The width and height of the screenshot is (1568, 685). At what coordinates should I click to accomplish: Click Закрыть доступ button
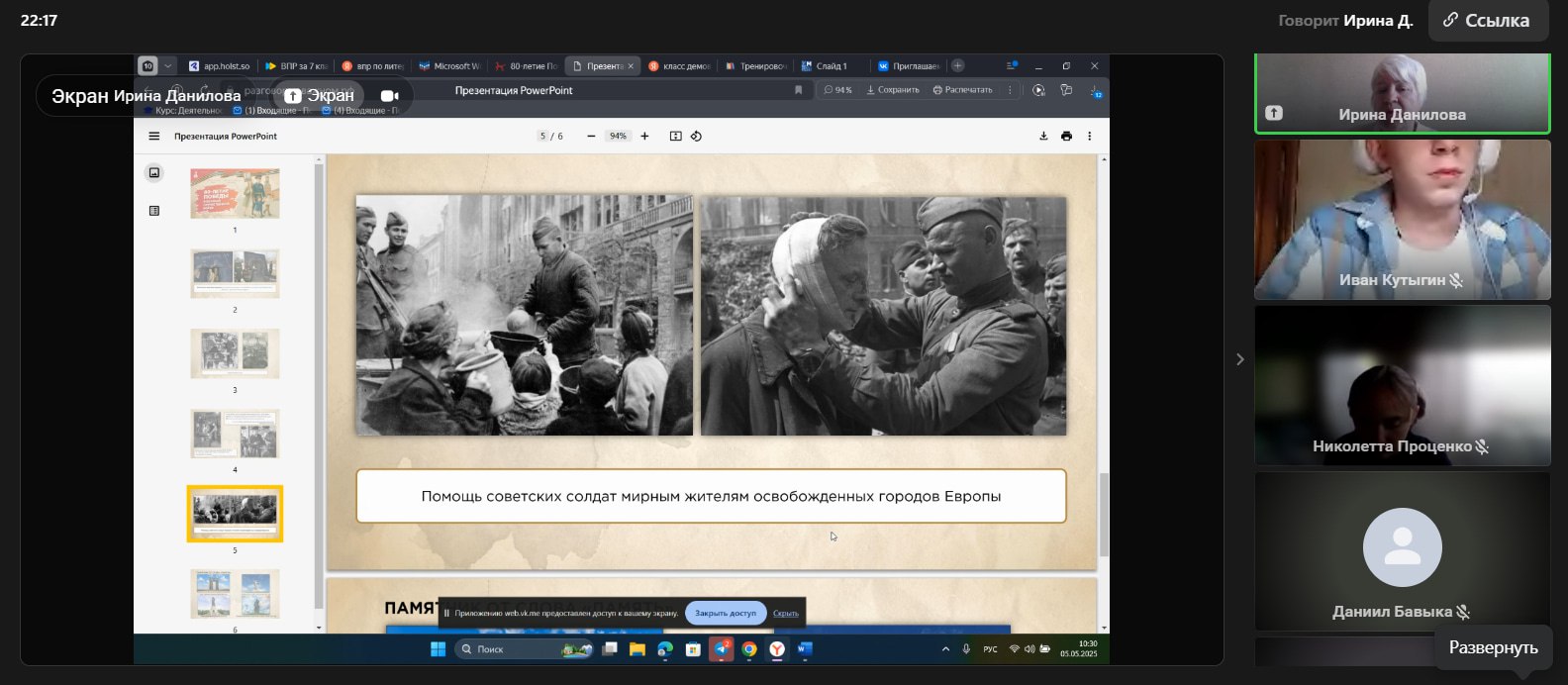coord(726,613)
